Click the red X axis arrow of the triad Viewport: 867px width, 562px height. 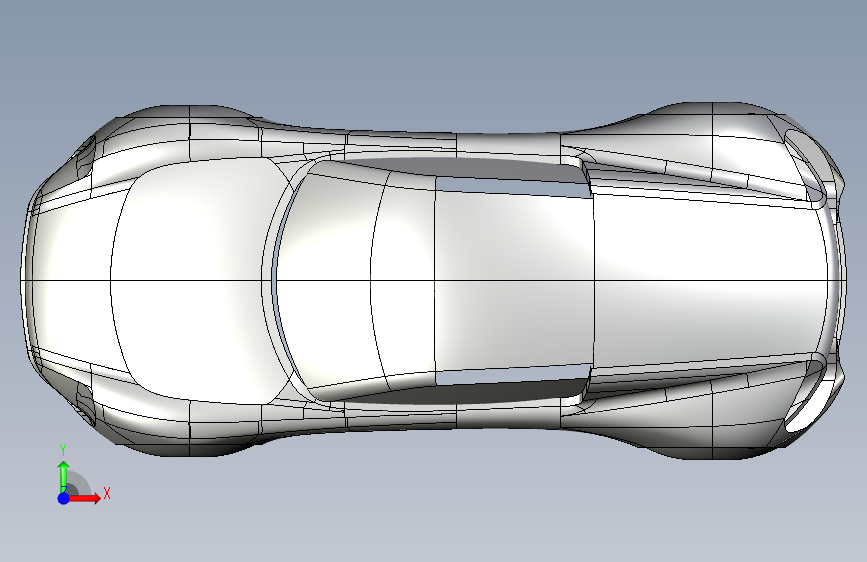85,498
